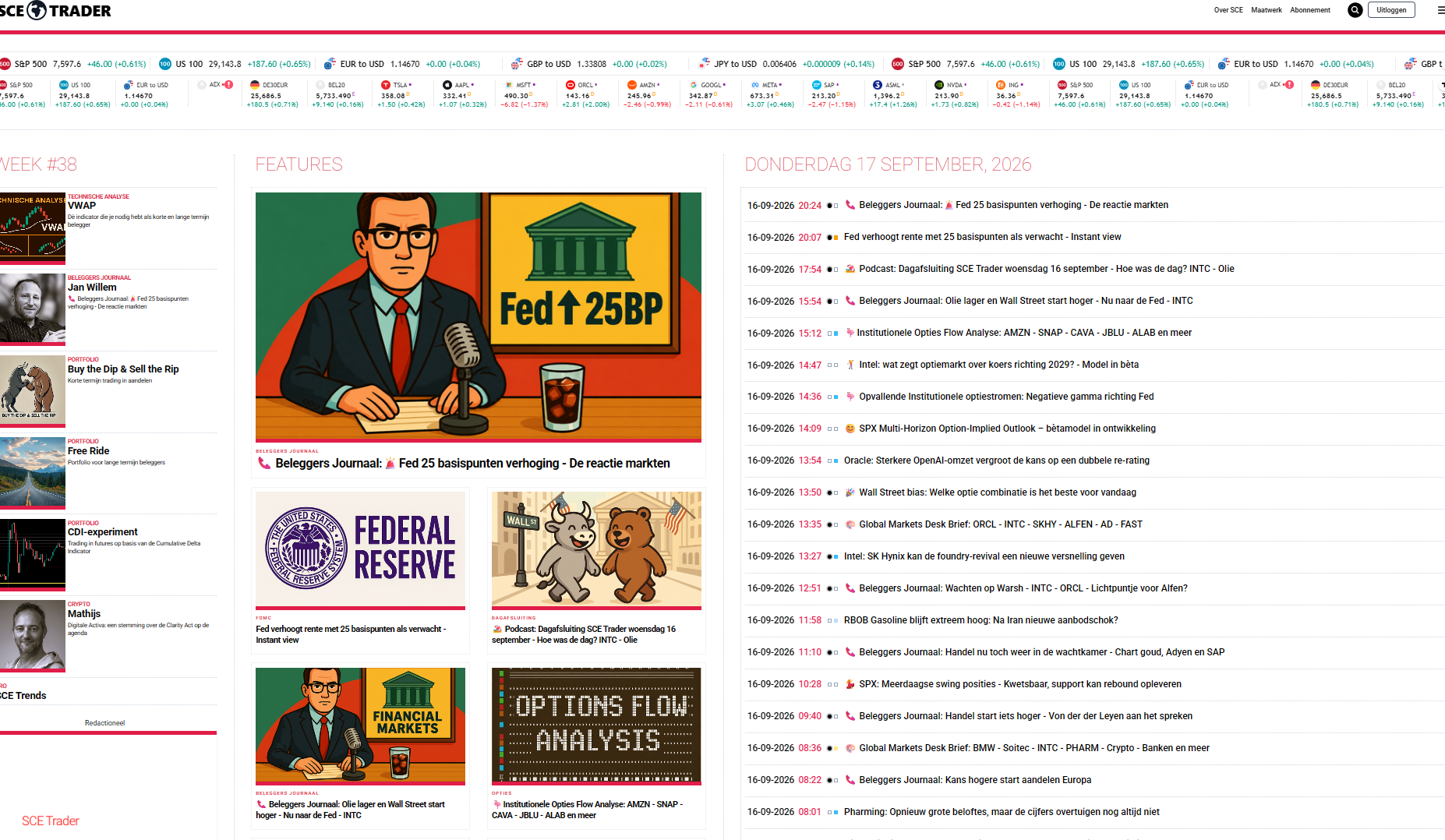Open the Financial Markets illustration thumbnail
Screen dimensions: 1445x840
click(x=360, y=725)
